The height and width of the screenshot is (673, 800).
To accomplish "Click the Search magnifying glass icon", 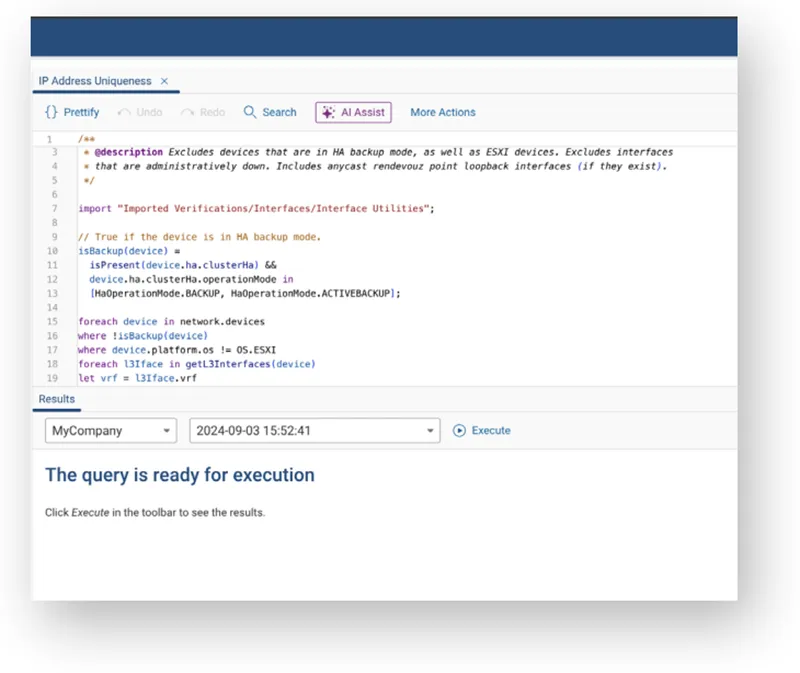I will (250, 113).
